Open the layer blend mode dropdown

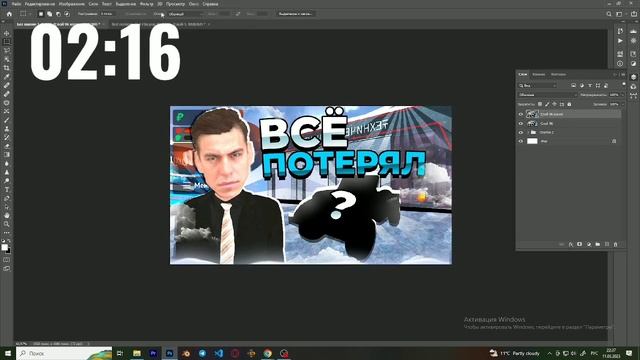coord(547,95)
